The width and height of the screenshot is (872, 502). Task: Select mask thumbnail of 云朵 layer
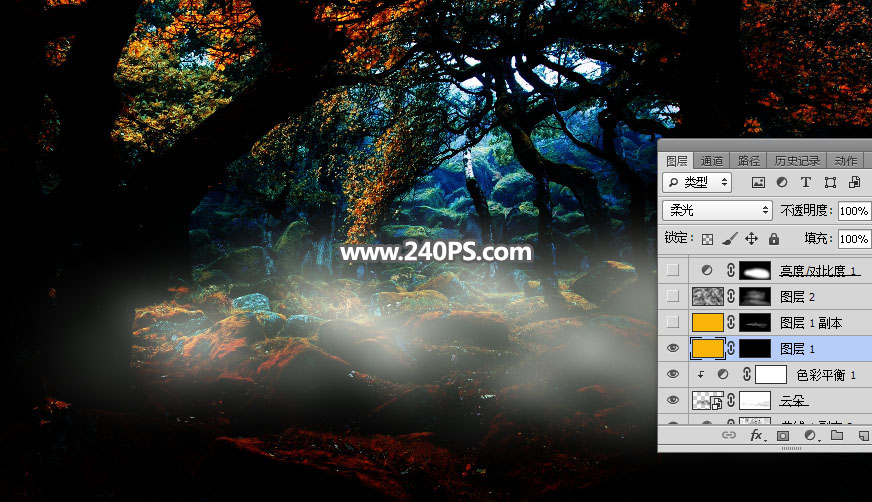pos(755,401)
